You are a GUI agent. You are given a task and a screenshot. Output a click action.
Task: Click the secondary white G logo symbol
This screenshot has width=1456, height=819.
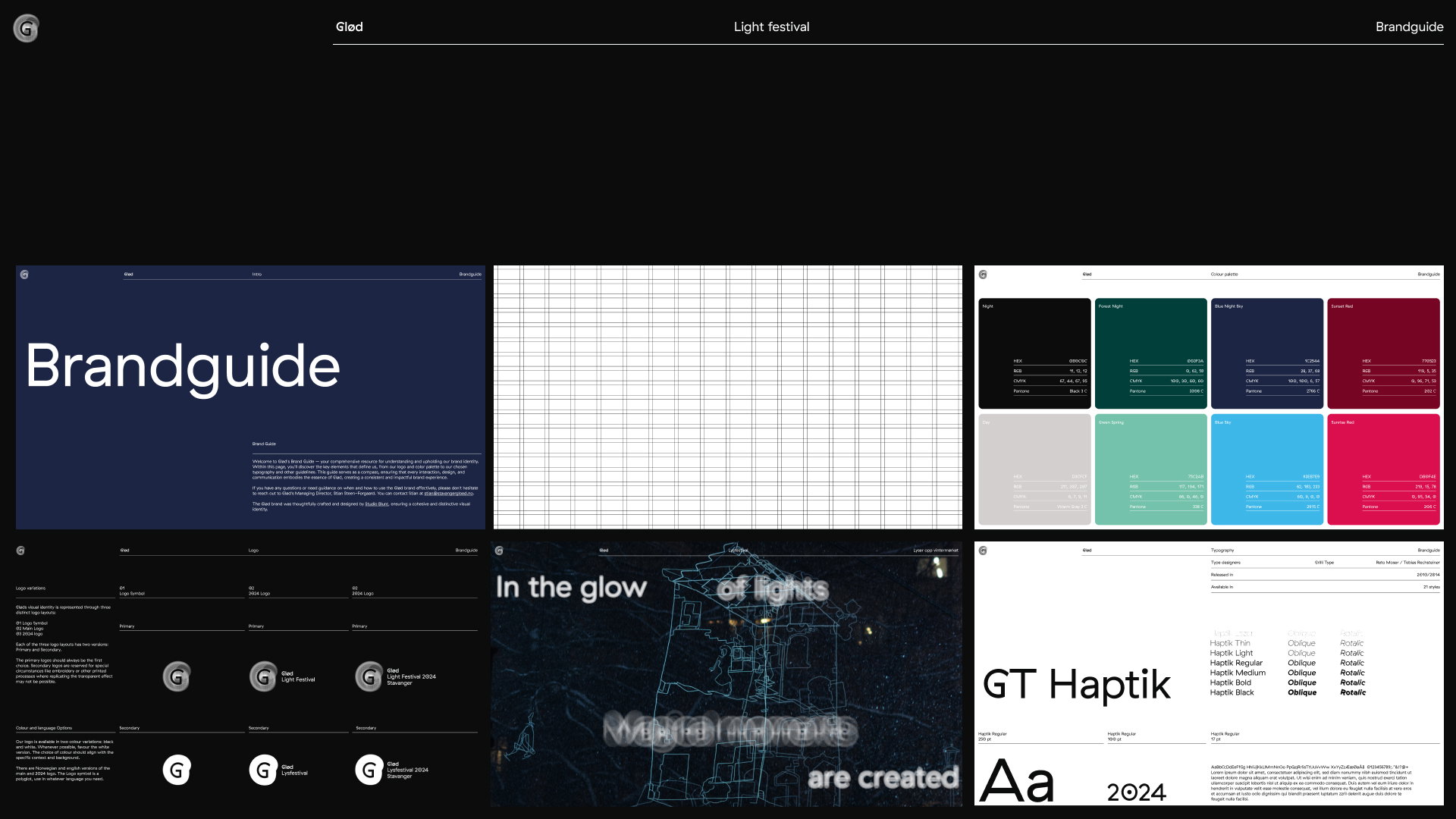(177, 770)
